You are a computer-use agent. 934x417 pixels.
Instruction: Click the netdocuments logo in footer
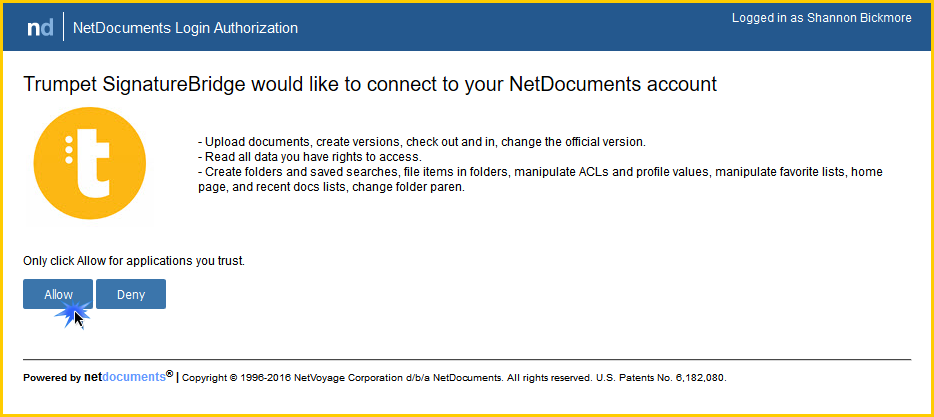tap(124, 377)
